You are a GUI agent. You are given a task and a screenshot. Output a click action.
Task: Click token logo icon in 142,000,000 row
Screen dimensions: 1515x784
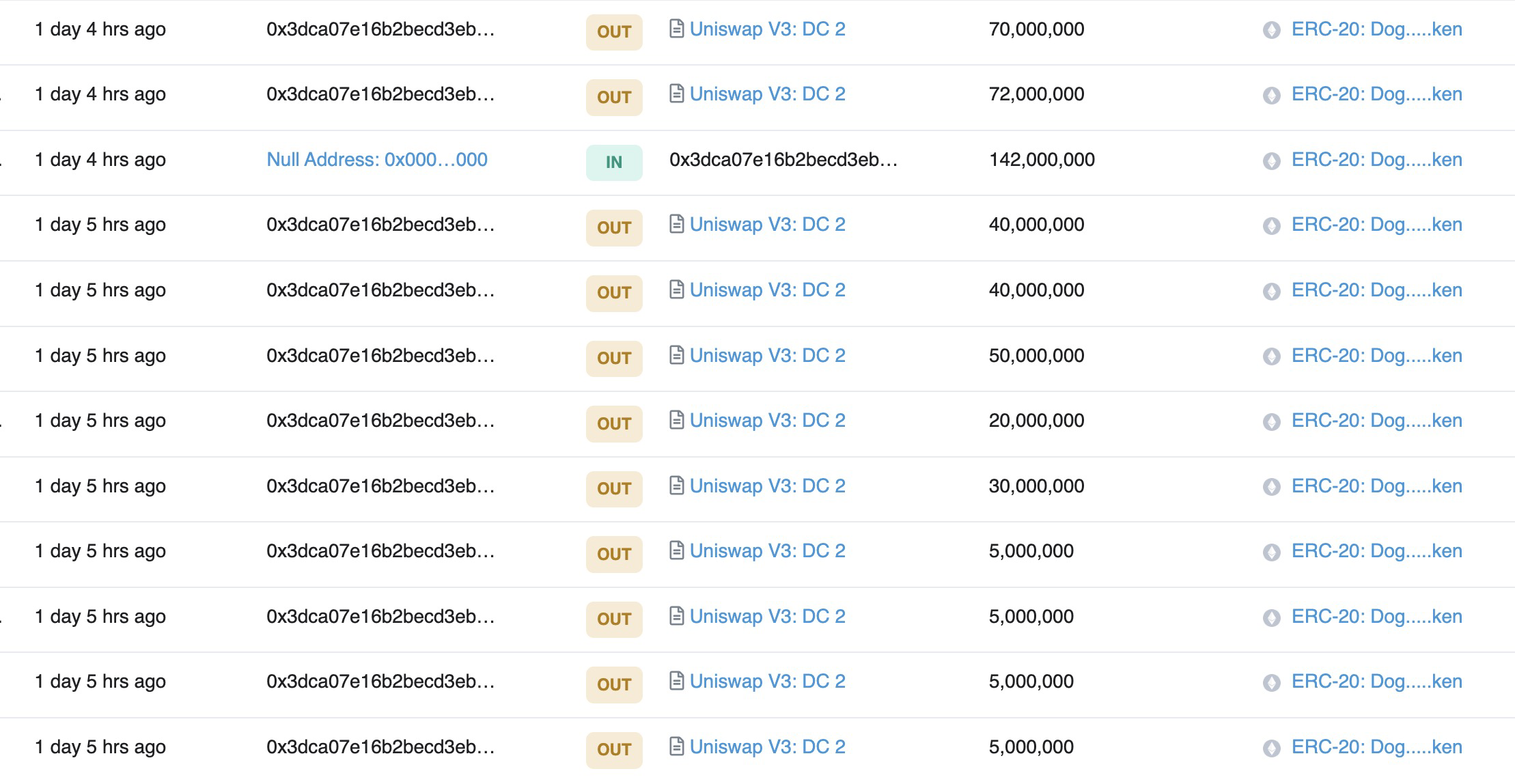coord(1271,160)
